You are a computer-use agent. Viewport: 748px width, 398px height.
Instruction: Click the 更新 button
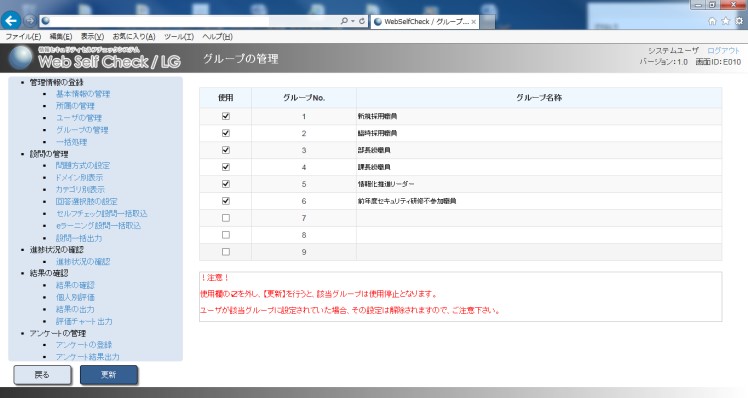109,375
